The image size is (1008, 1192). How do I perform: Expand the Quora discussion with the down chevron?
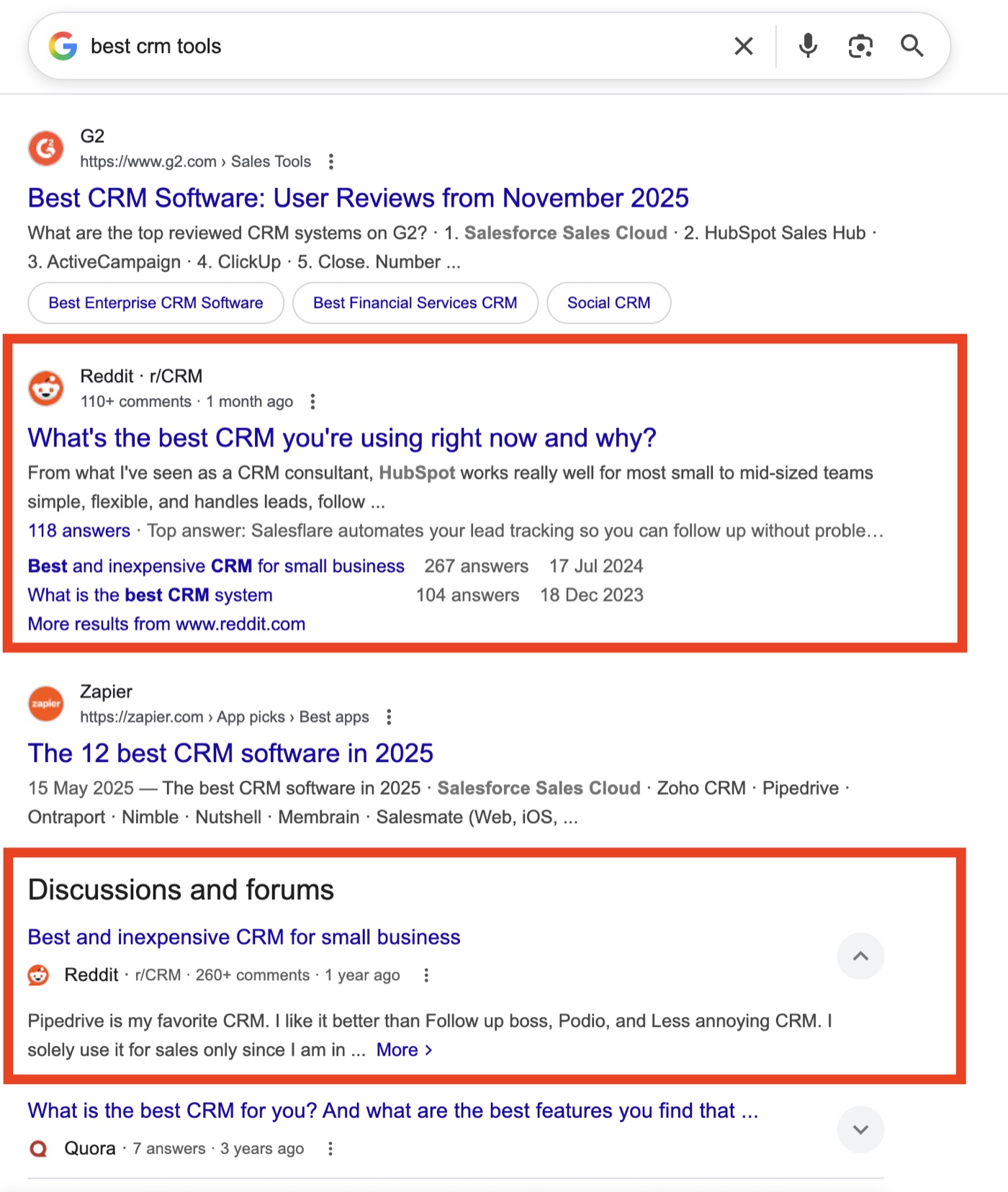[860, 1129]
